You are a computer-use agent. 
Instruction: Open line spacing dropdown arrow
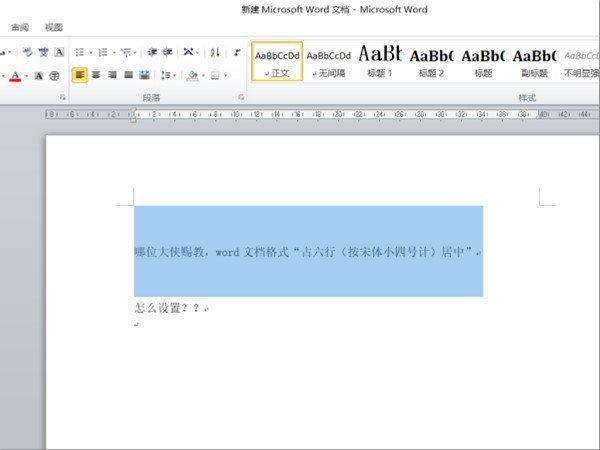tap(174, 76)
